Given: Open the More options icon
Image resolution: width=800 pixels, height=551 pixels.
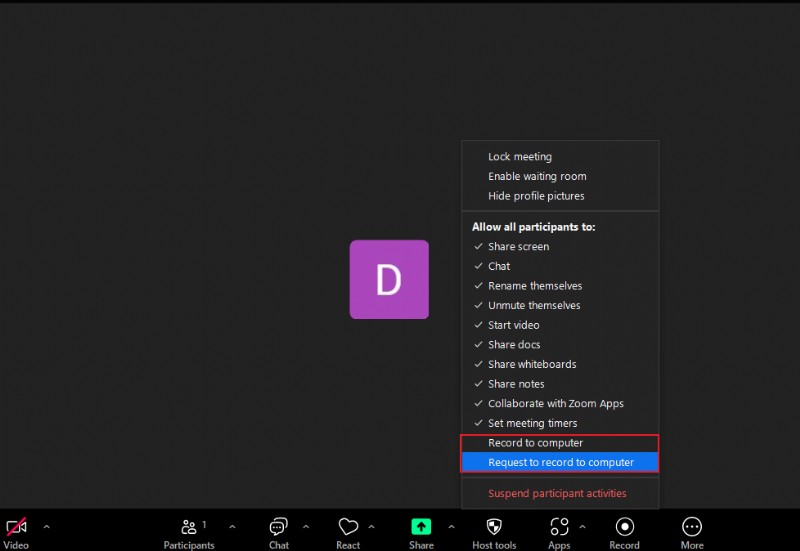Looking at the screenshot, I should (692, 527).
